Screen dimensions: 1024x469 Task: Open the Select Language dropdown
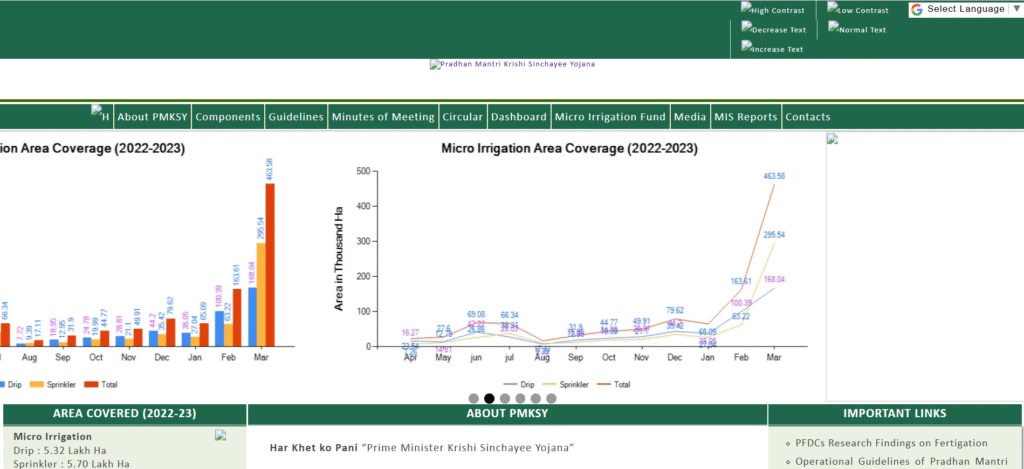click(964, 9)
